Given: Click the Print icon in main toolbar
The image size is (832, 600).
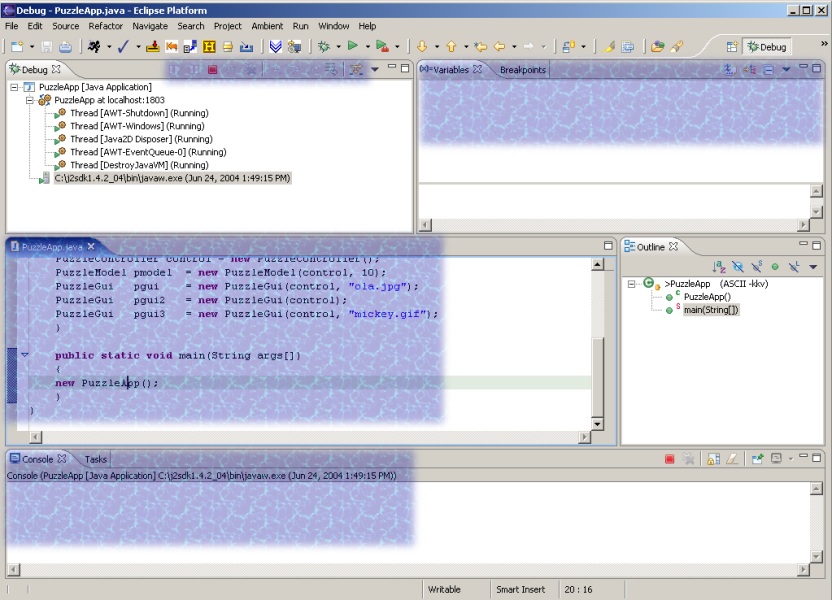Looking at the screenshot, I should [65, 46].
